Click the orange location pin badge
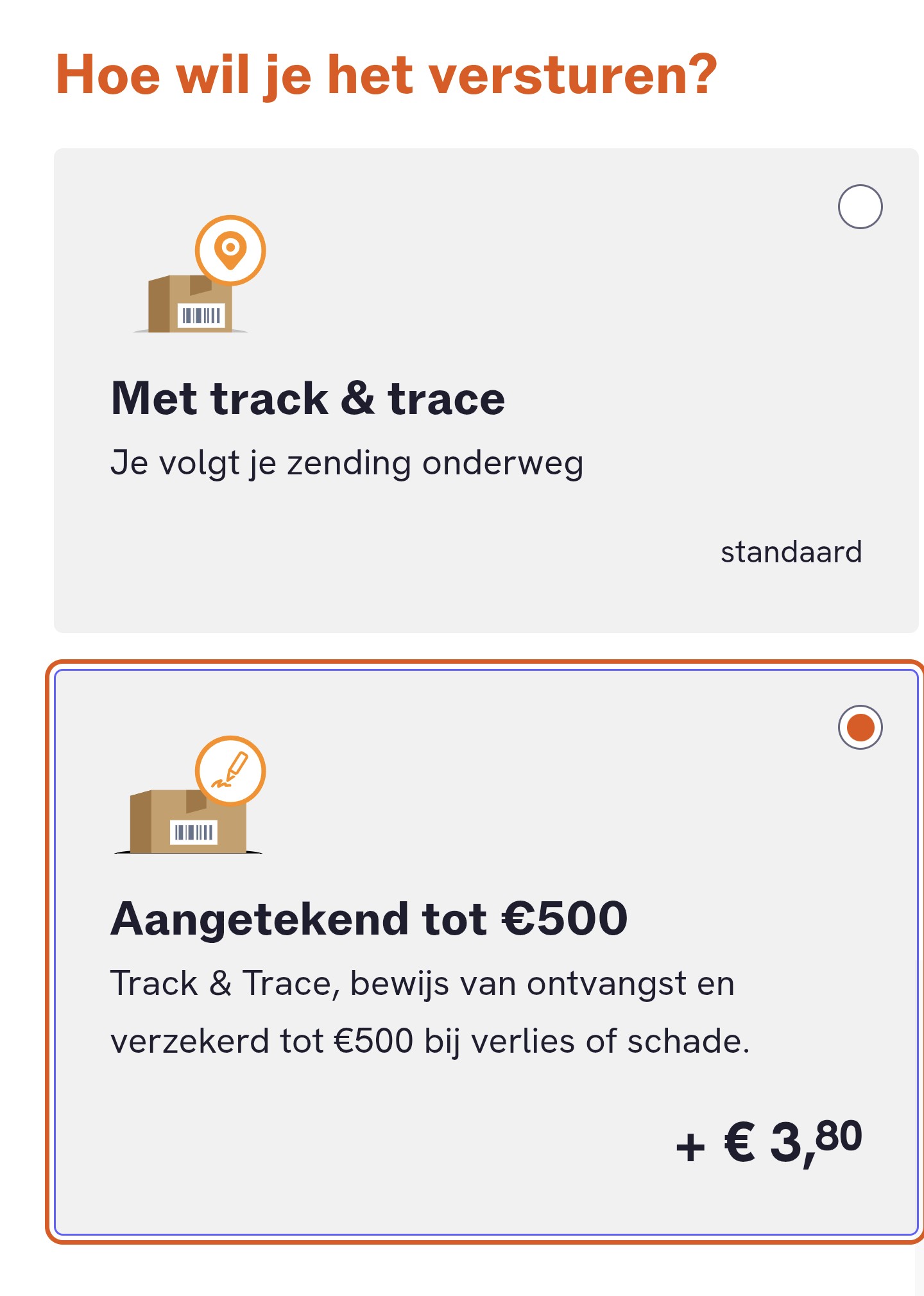The height and width of the screenshot is (1296, 924). pos(230,250)
